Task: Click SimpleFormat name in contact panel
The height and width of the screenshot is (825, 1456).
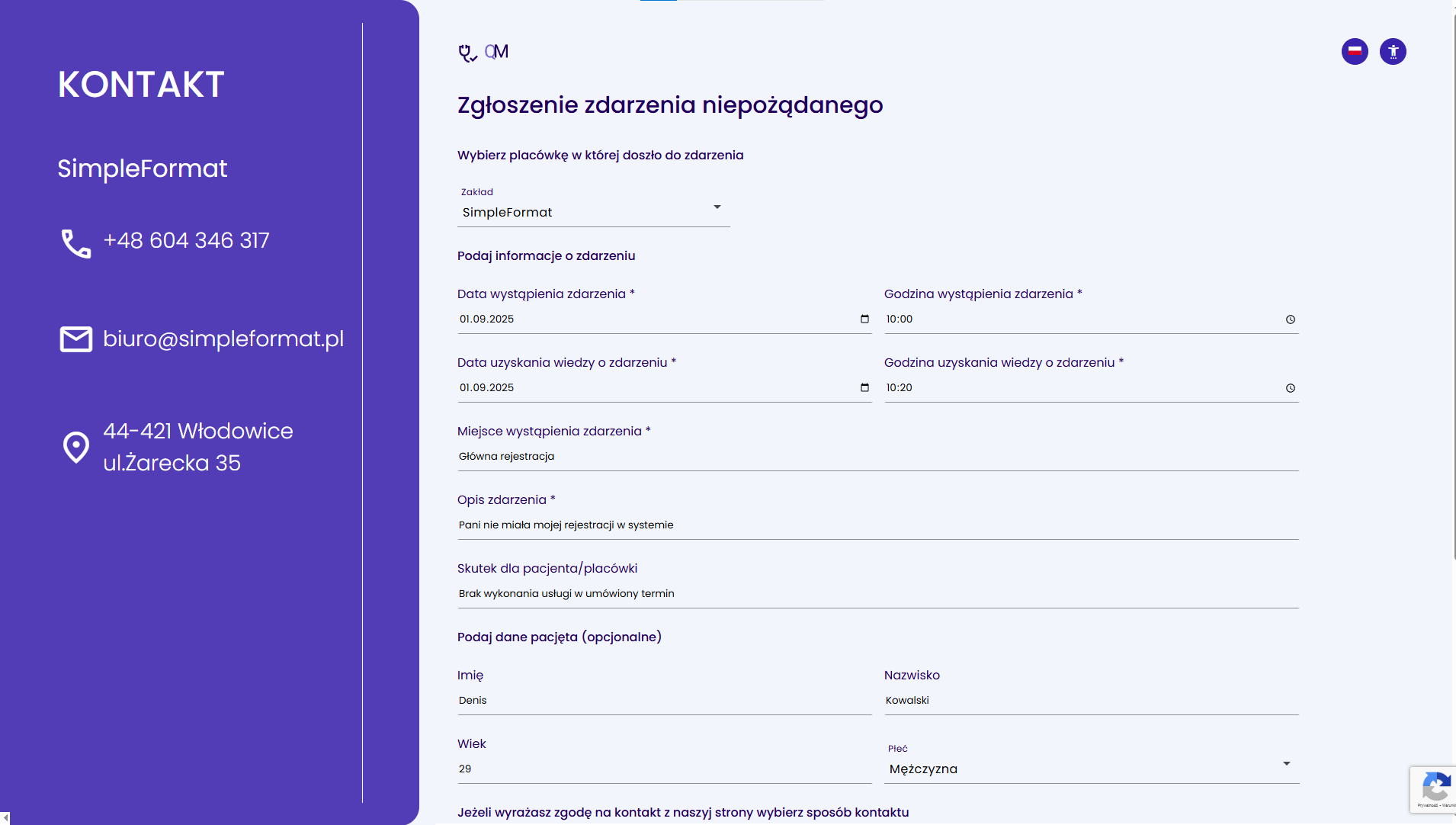Action: (x=143, y=169)
